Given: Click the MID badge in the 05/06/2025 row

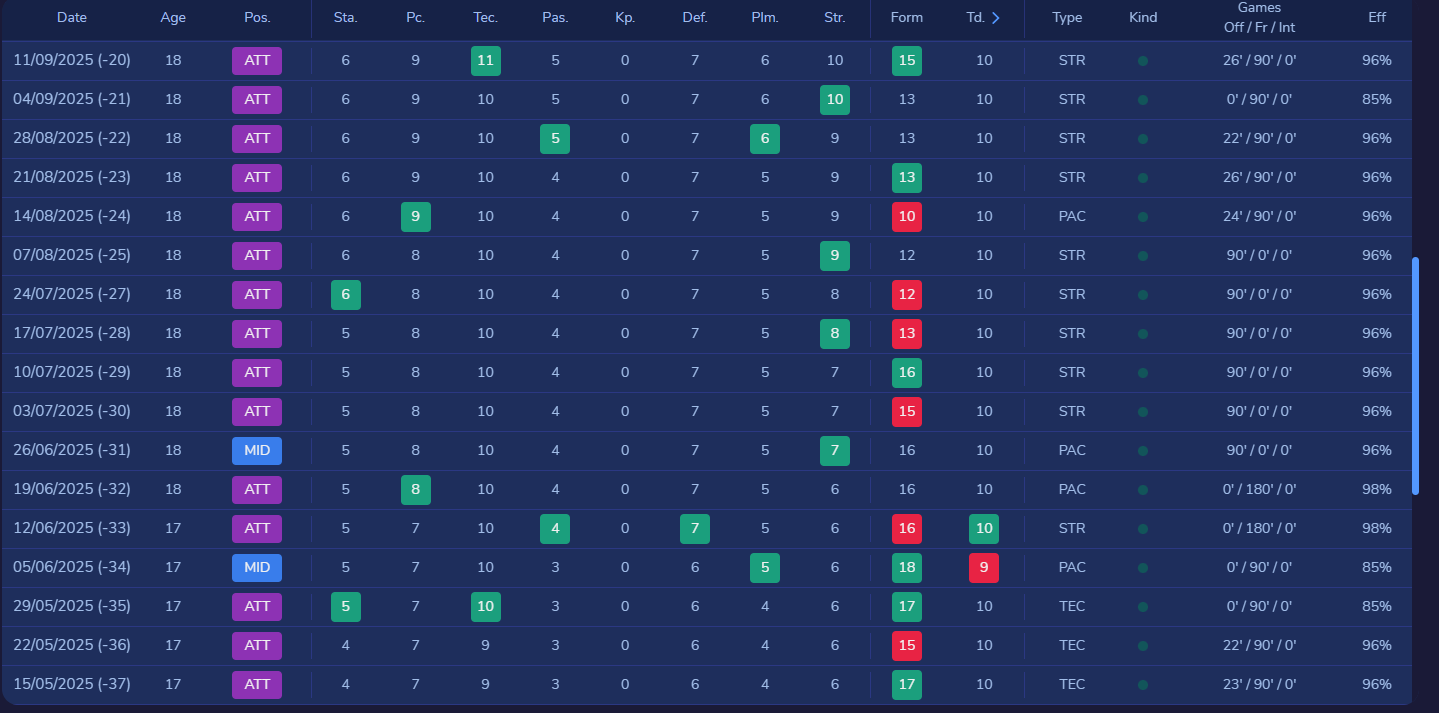Looking at the screenshot, I should point(257,568).
